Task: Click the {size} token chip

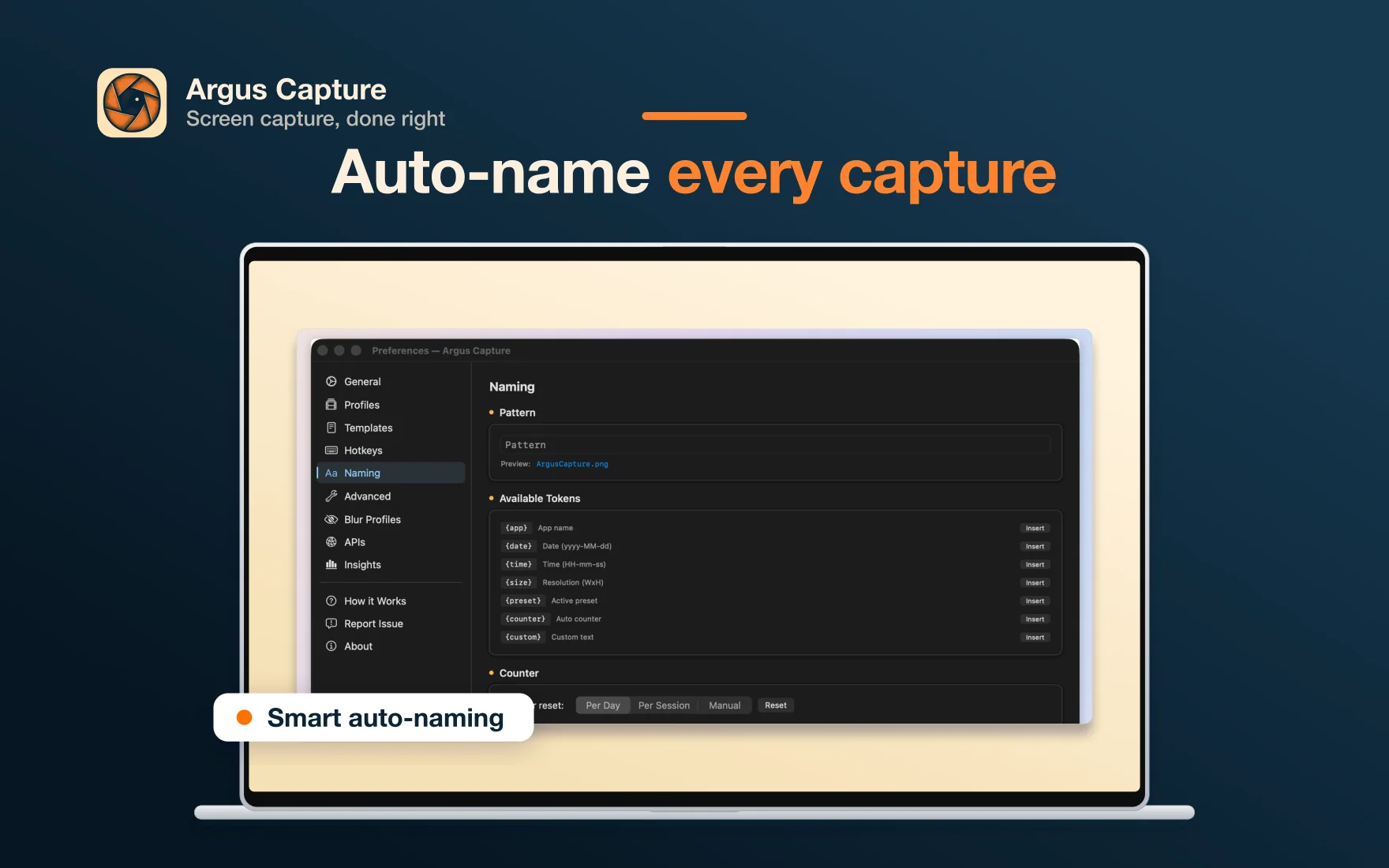Action: coord(519,582)
